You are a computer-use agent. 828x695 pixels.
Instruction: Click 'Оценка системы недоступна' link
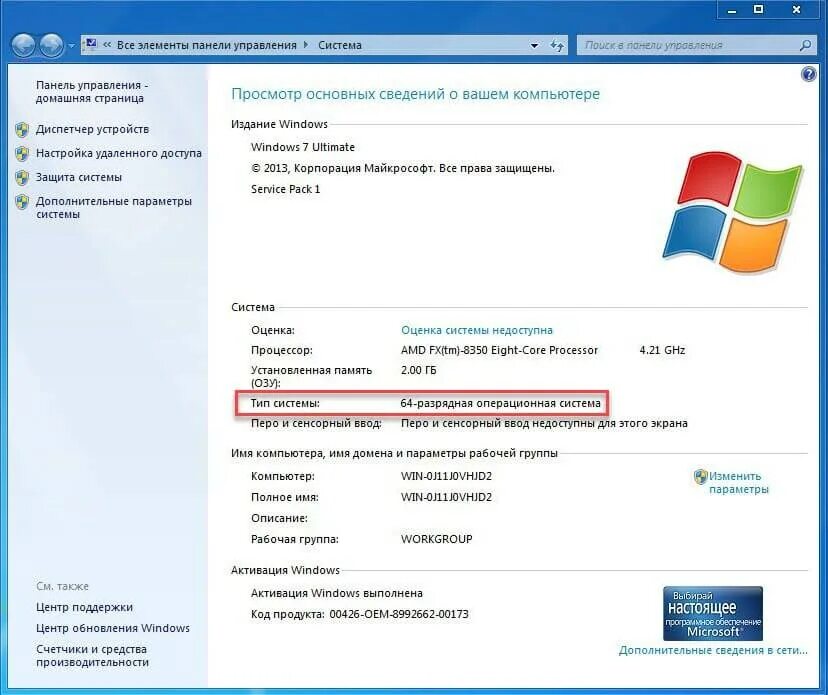tap(477, 330)
